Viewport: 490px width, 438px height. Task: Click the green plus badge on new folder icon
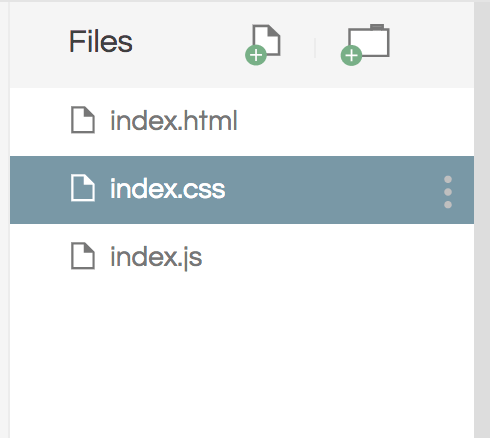(x=351, y=55)
